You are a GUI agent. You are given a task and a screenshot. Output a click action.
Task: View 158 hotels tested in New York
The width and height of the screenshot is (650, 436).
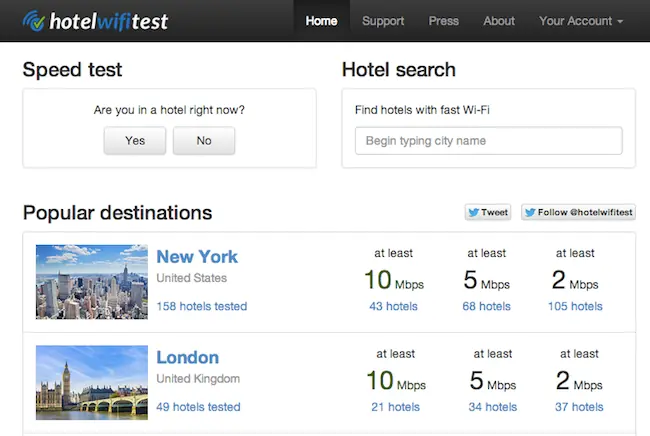click(201, 306)
